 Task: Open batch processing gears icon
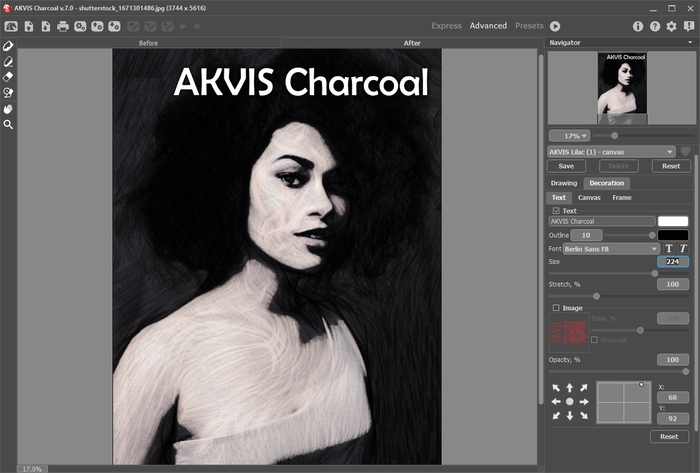click(80, 26)
